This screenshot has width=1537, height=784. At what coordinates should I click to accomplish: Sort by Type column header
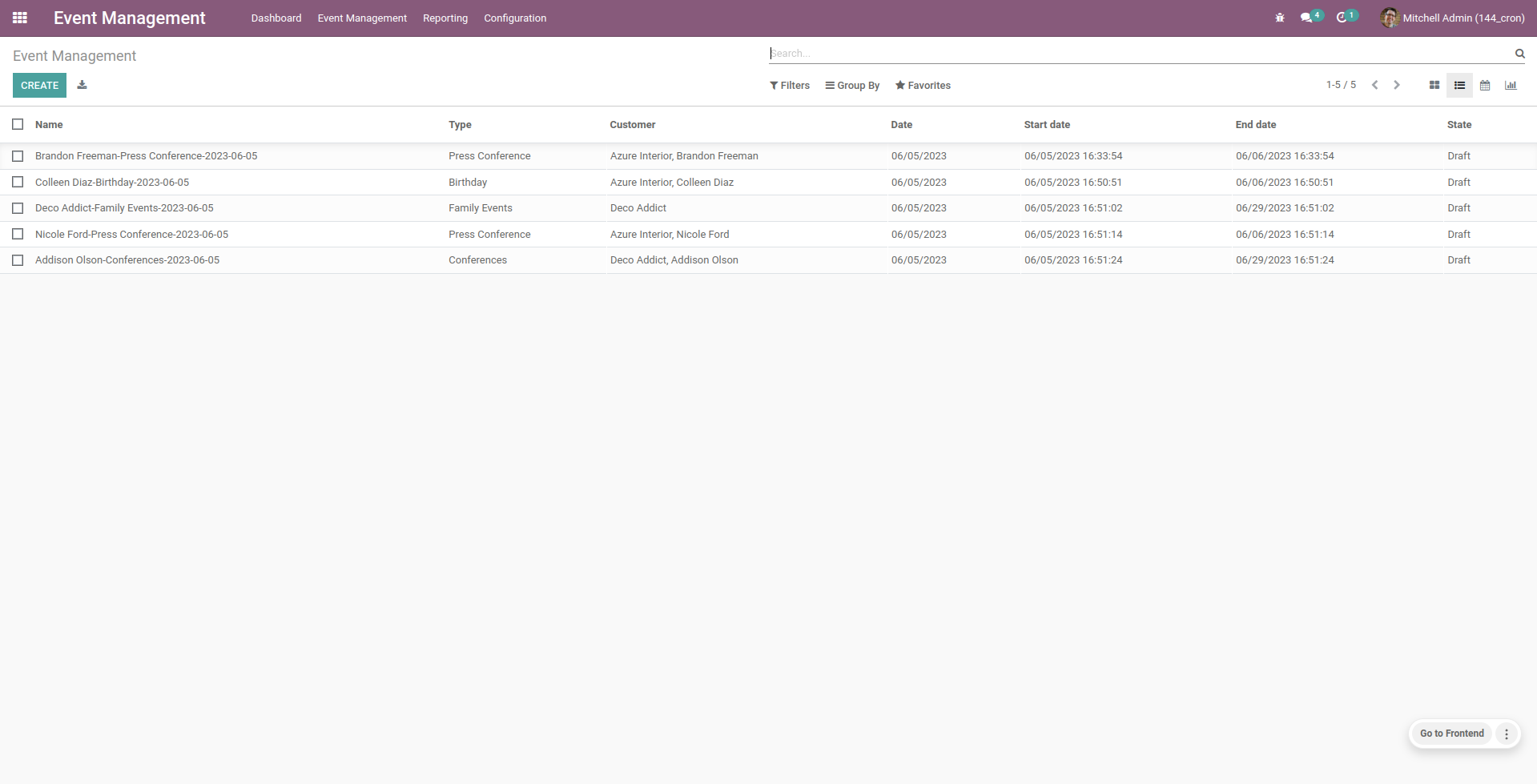tap(460, 125)
